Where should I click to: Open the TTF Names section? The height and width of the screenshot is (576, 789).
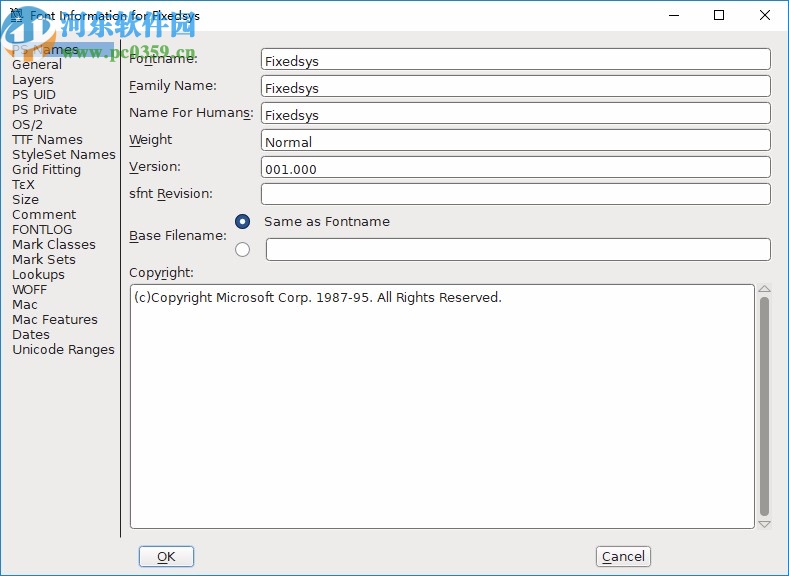[x=47, y=140]
